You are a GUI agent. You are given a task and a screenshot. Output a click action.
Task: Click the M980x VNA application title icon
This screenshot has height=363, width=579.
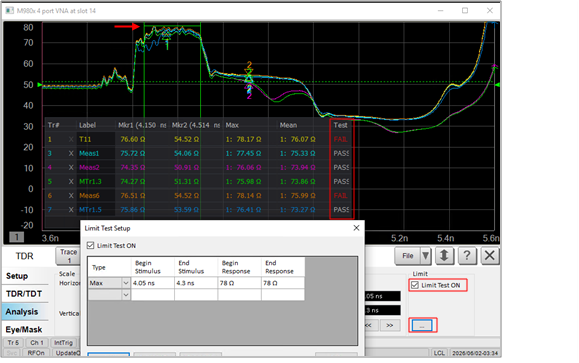(10, 11)
